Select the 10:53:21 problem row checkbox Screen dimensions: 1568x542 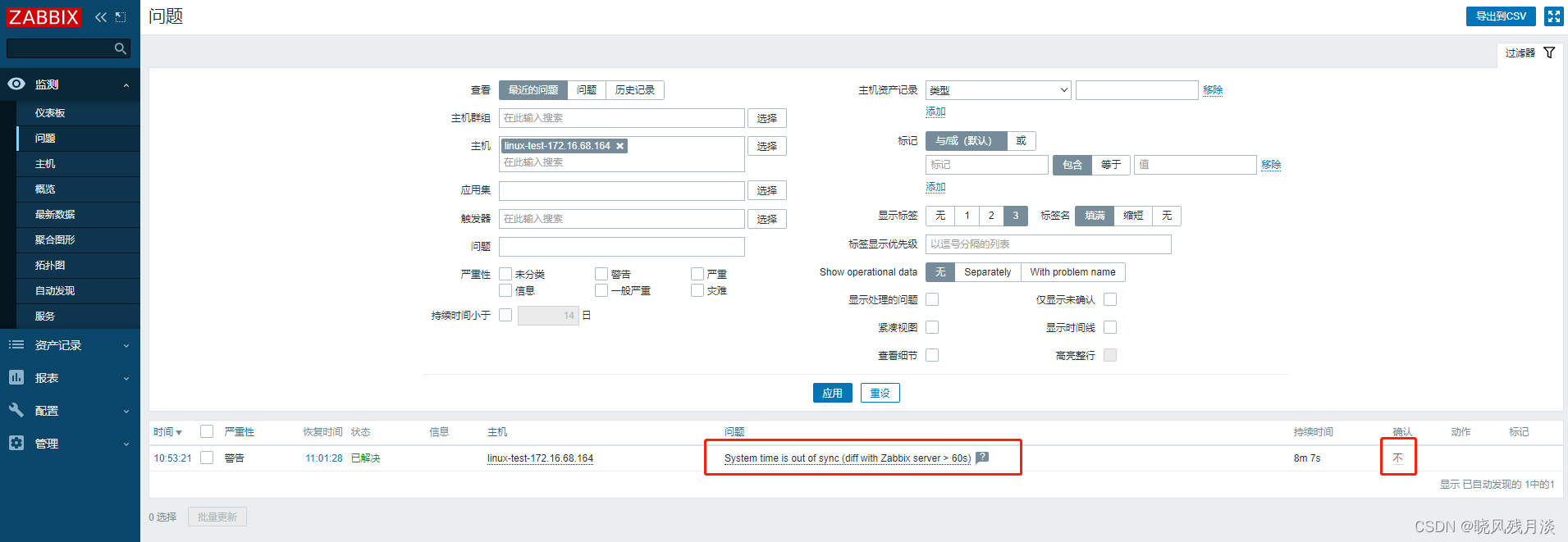pyautogui.click(x=207, y=458)
